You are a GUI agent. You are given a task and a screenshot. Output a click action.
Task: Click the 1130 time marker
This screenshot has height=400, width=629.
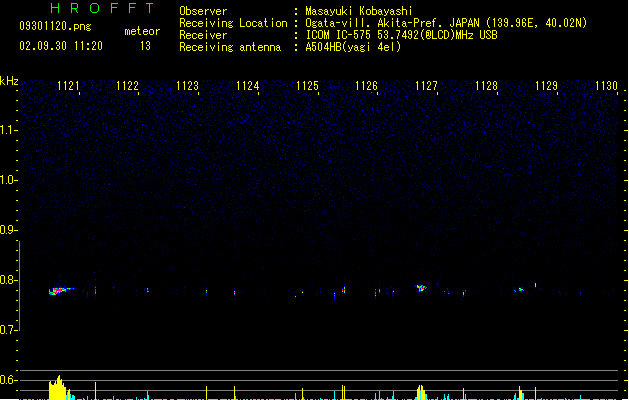[606, 86]
